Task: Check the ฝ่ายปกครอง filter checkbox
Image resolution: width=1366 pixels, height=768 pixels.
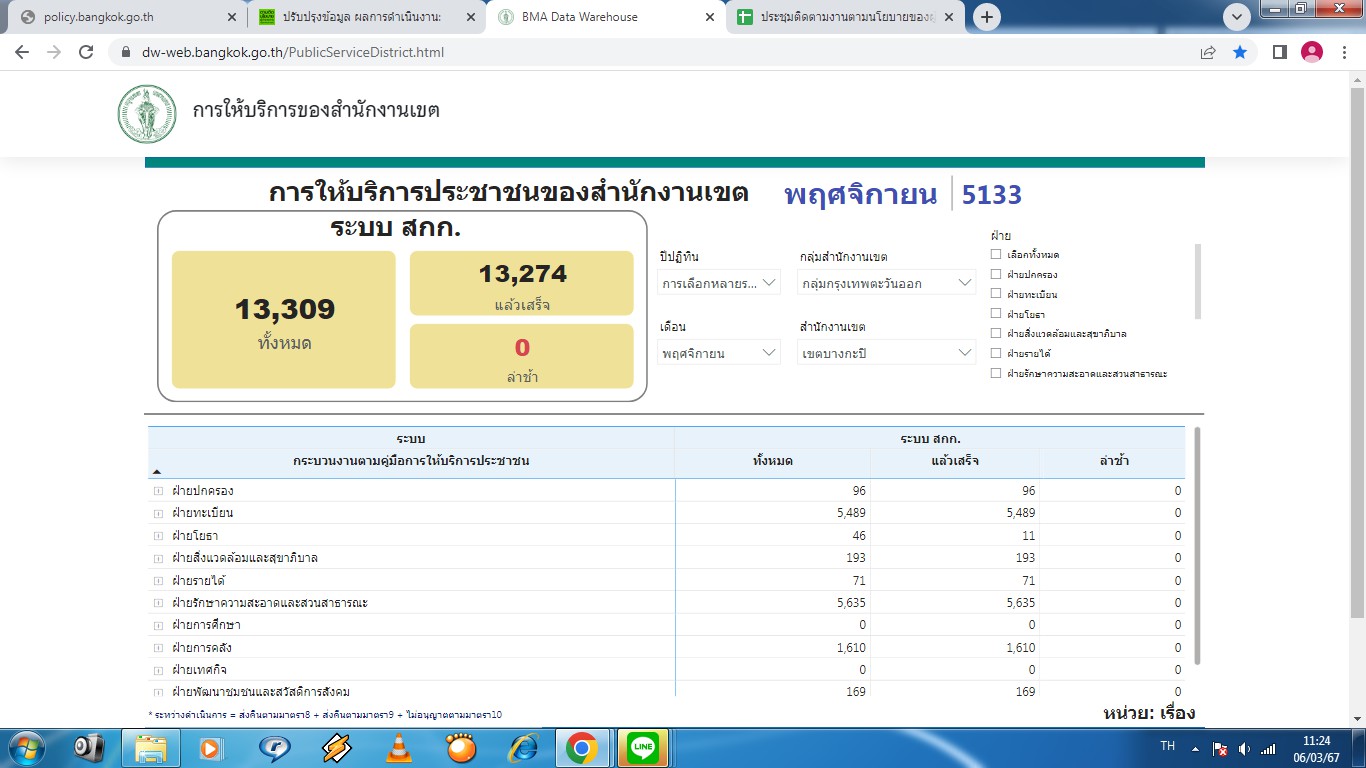Action: (x=995, y=274)
